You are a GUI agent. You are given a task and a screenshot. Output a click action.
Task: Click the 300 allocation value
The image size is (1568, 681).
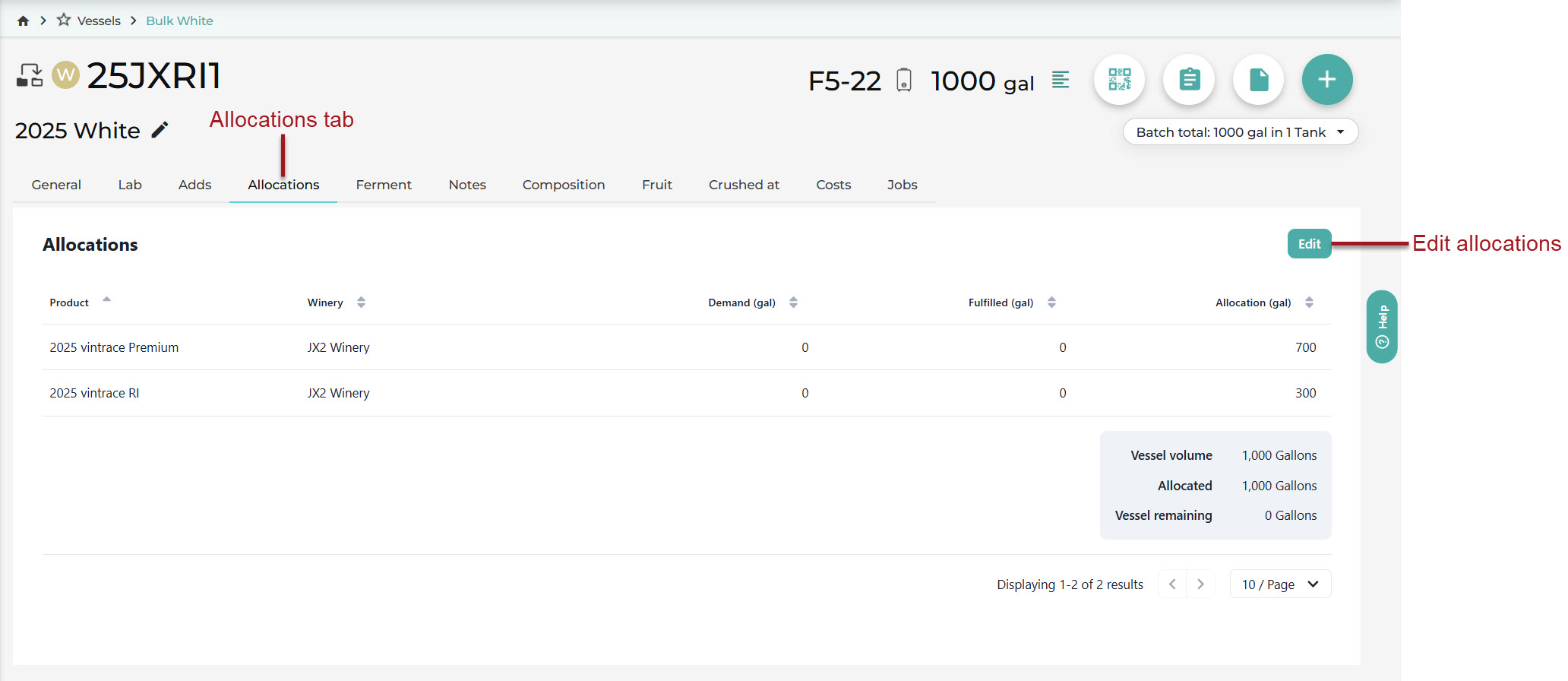click(1305, 393)
